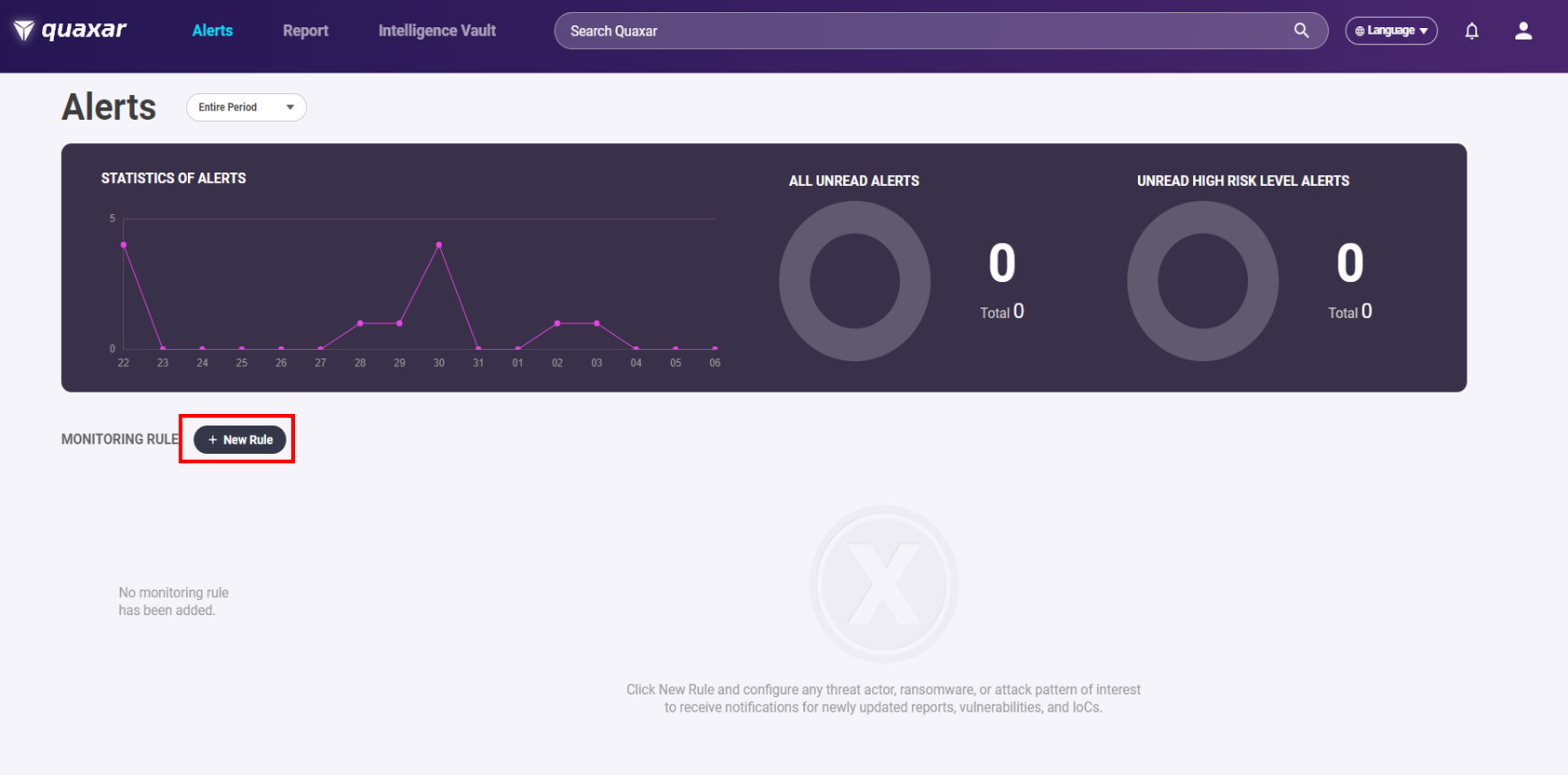Click the large X placeholder logo

[x=883, y=584]
